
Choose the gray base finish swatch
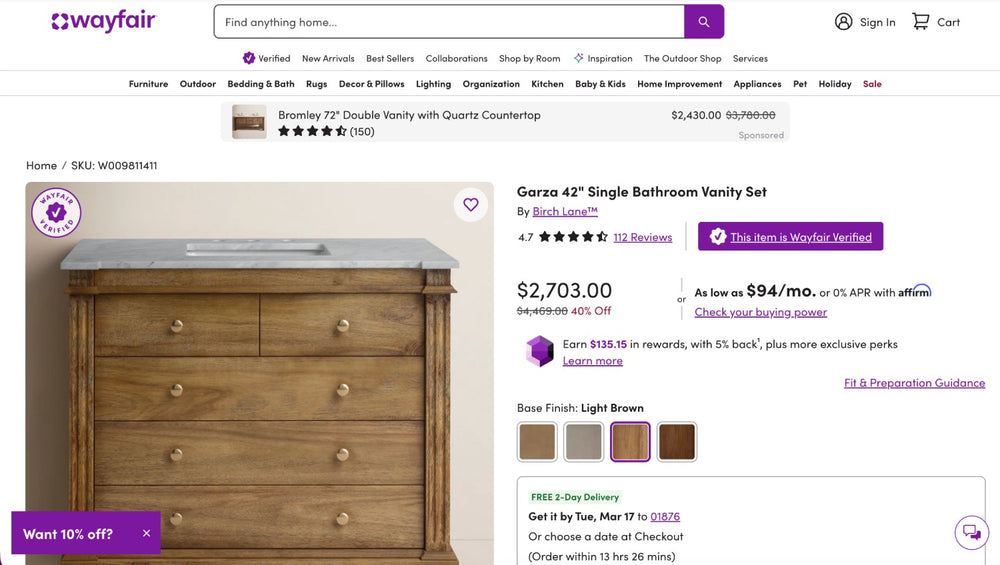584,442
